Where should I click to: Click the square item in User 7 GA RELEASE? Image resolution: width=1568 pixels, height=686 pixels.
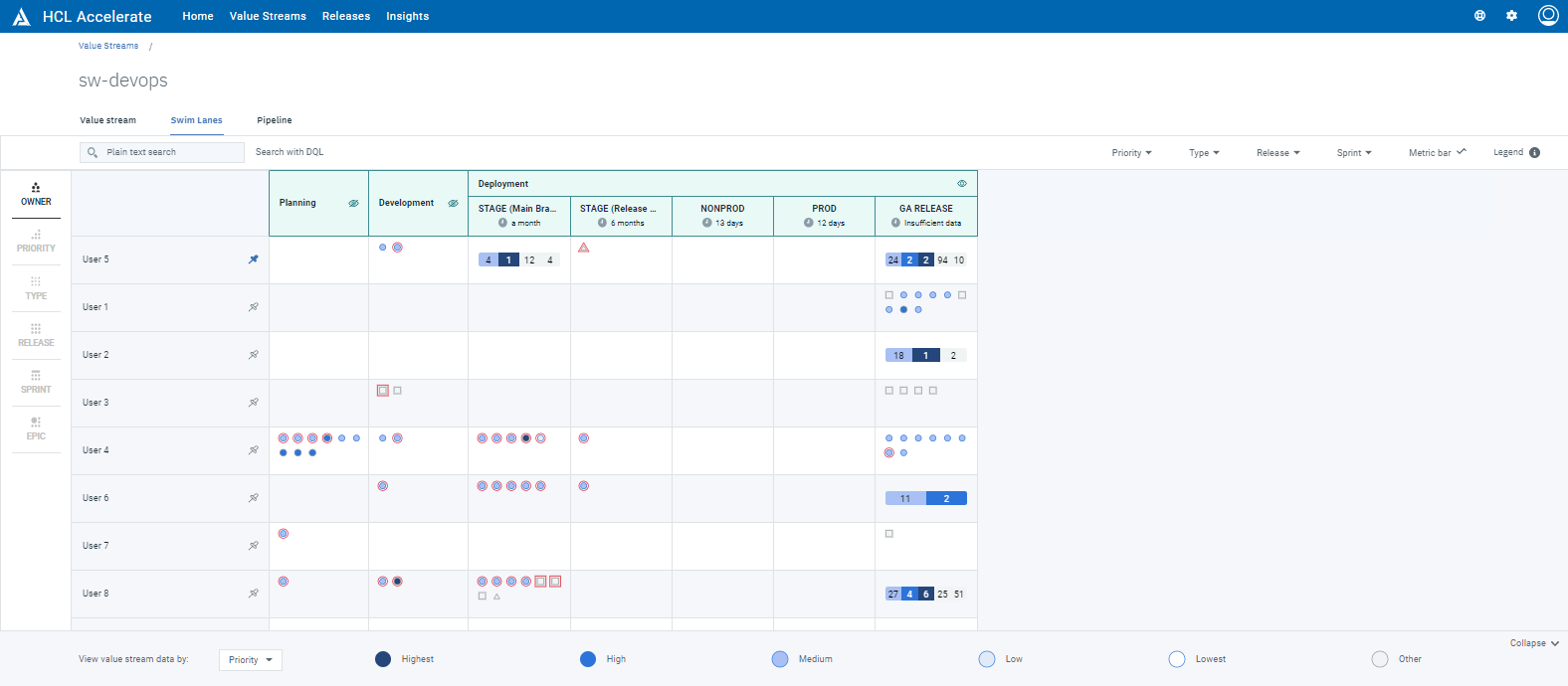[889, 534]
